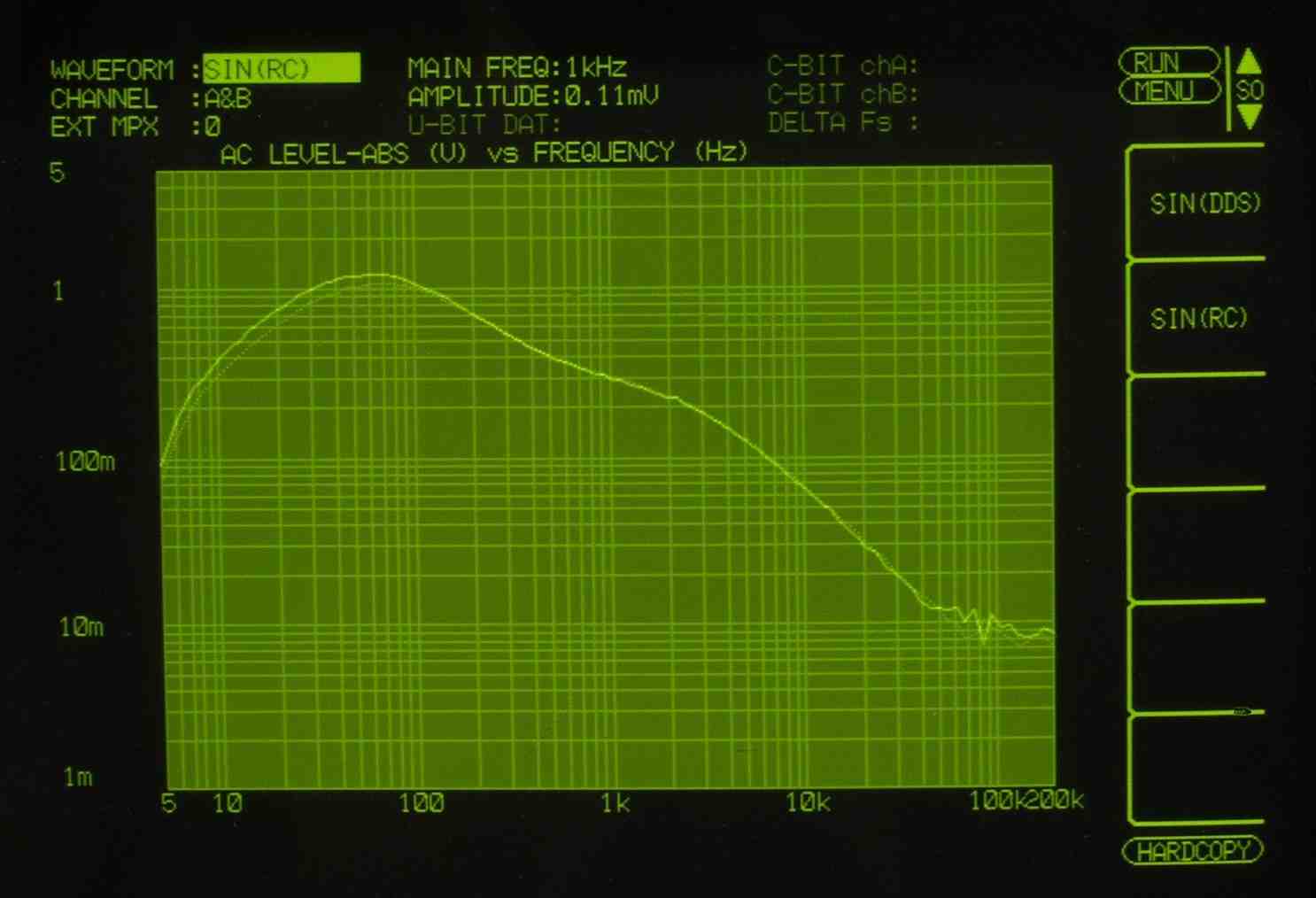
Task: Select the SIN(RC) softkey
Action: (1198, 318)
